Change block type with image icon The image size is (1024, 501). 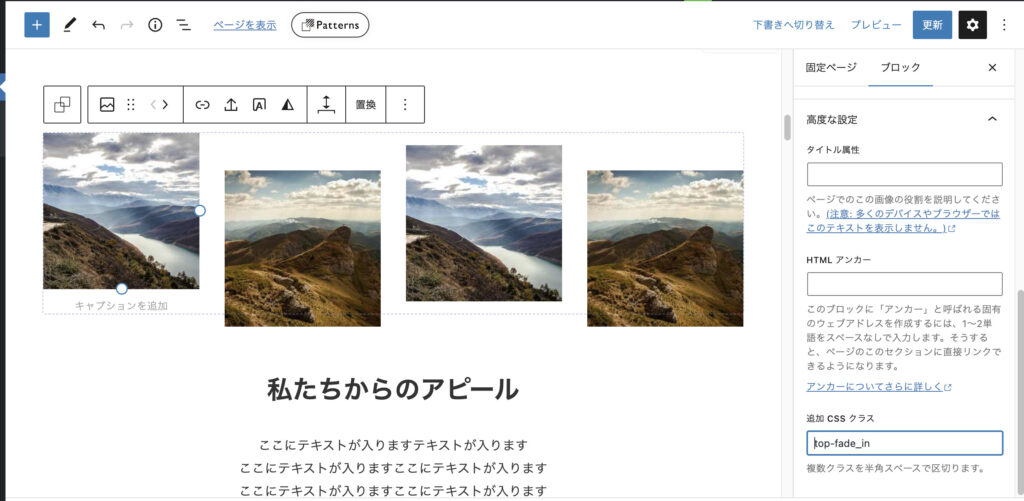point(107,105)
